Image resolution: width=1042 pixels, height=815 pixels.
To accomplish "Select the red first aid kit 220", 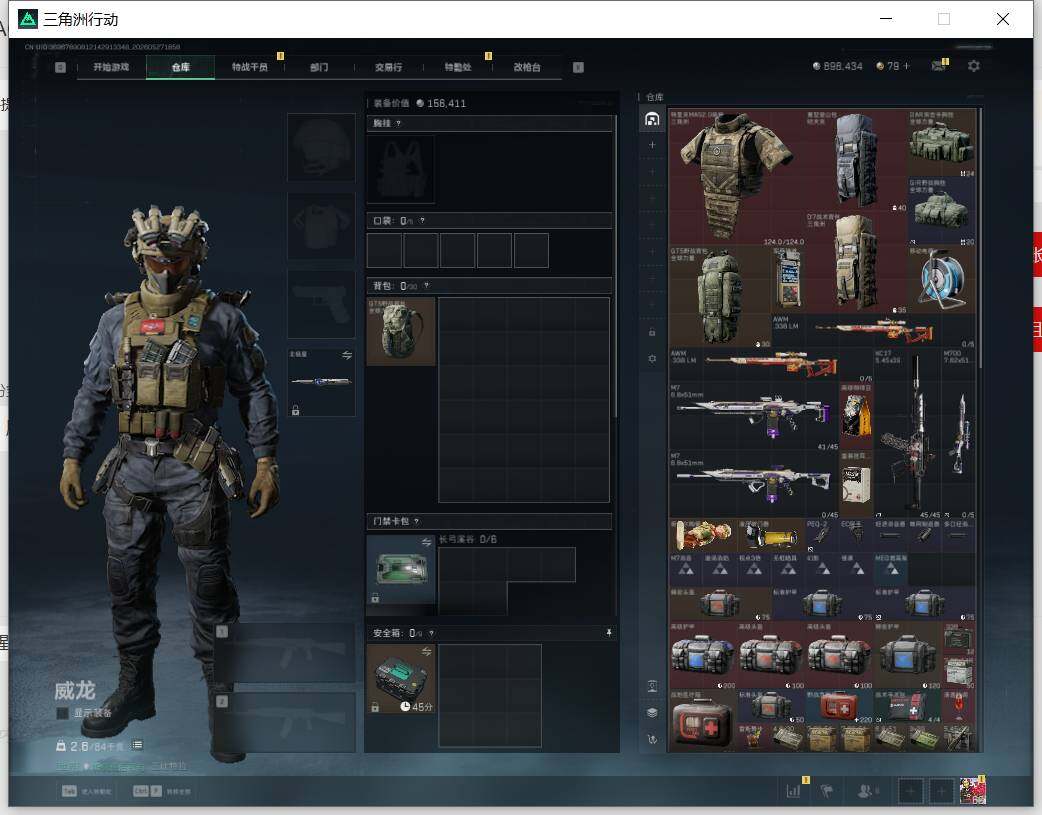I will click(x=839, y=706).
